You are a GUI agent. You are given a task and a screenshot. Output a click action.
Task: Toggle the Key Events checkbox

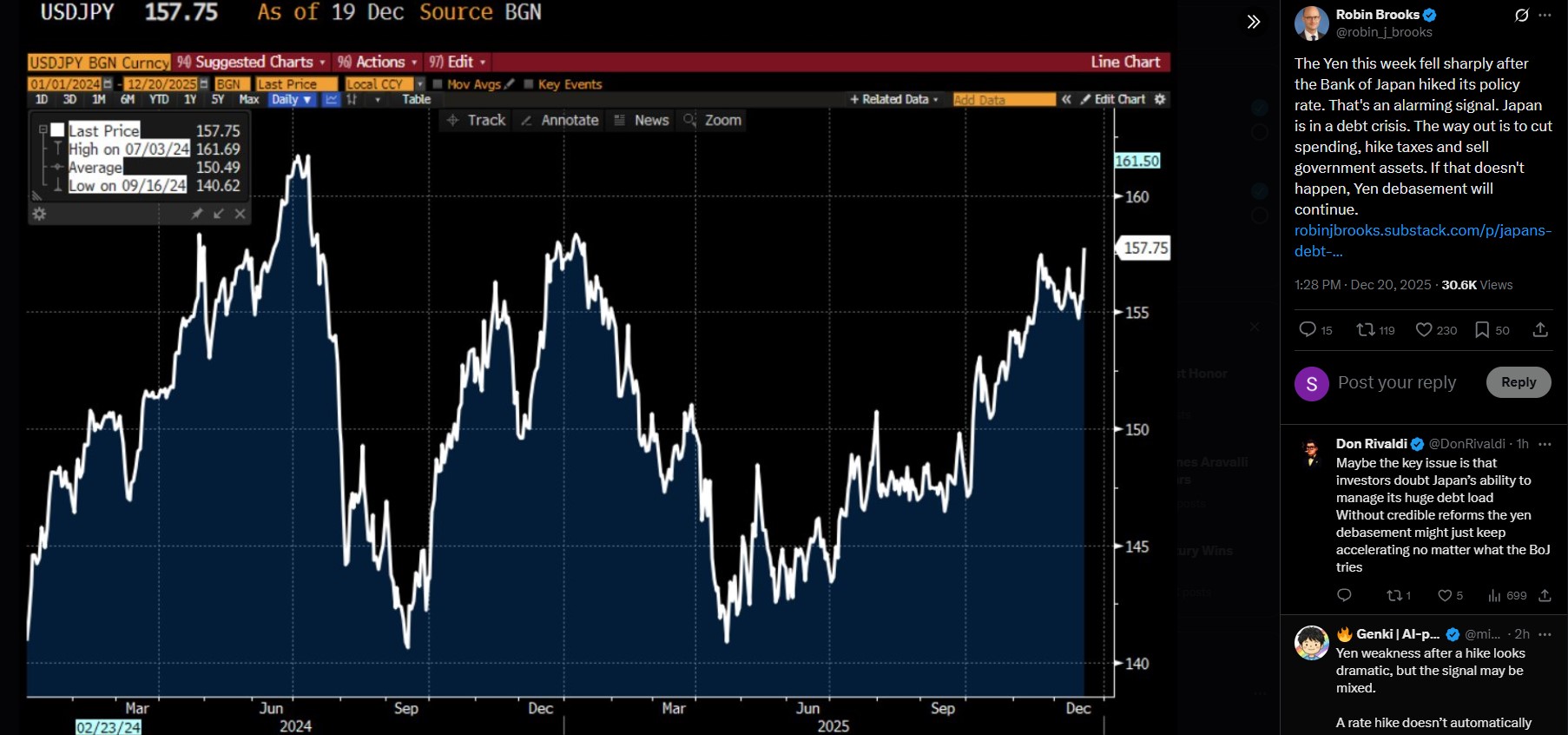529,84
